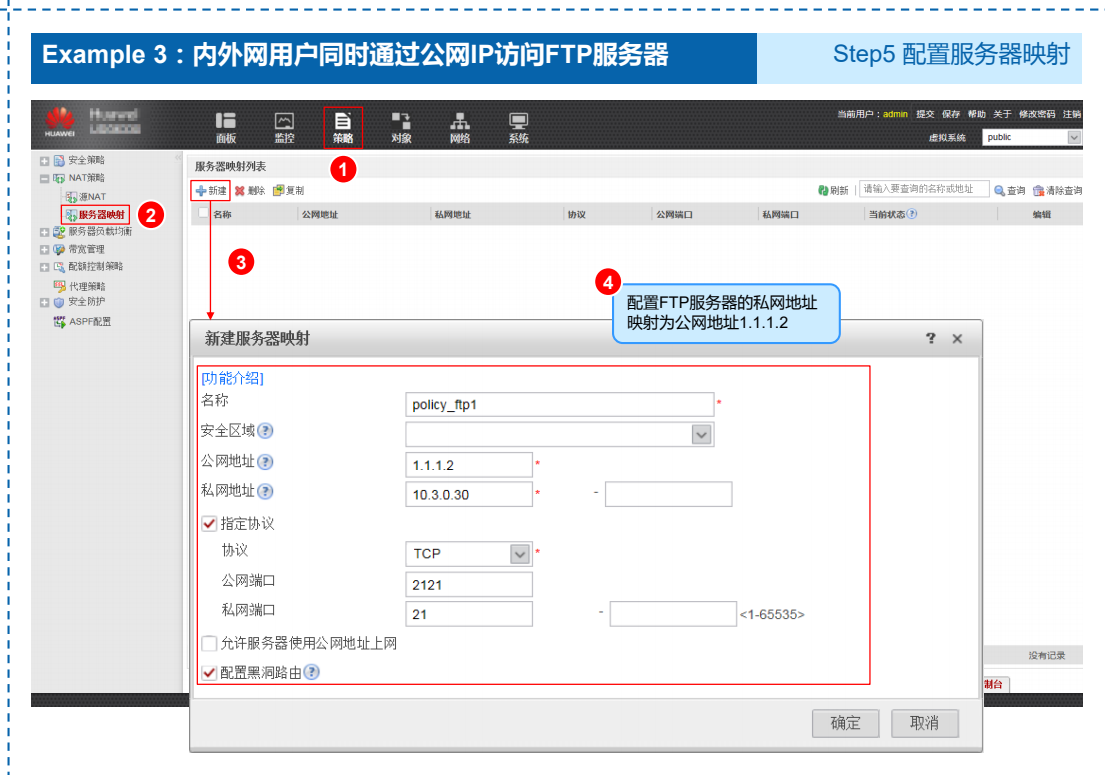The image size is (1105, 775).
Task: Enable 允许服务器使用公网地址上网 checkbox
Action: 209,643
